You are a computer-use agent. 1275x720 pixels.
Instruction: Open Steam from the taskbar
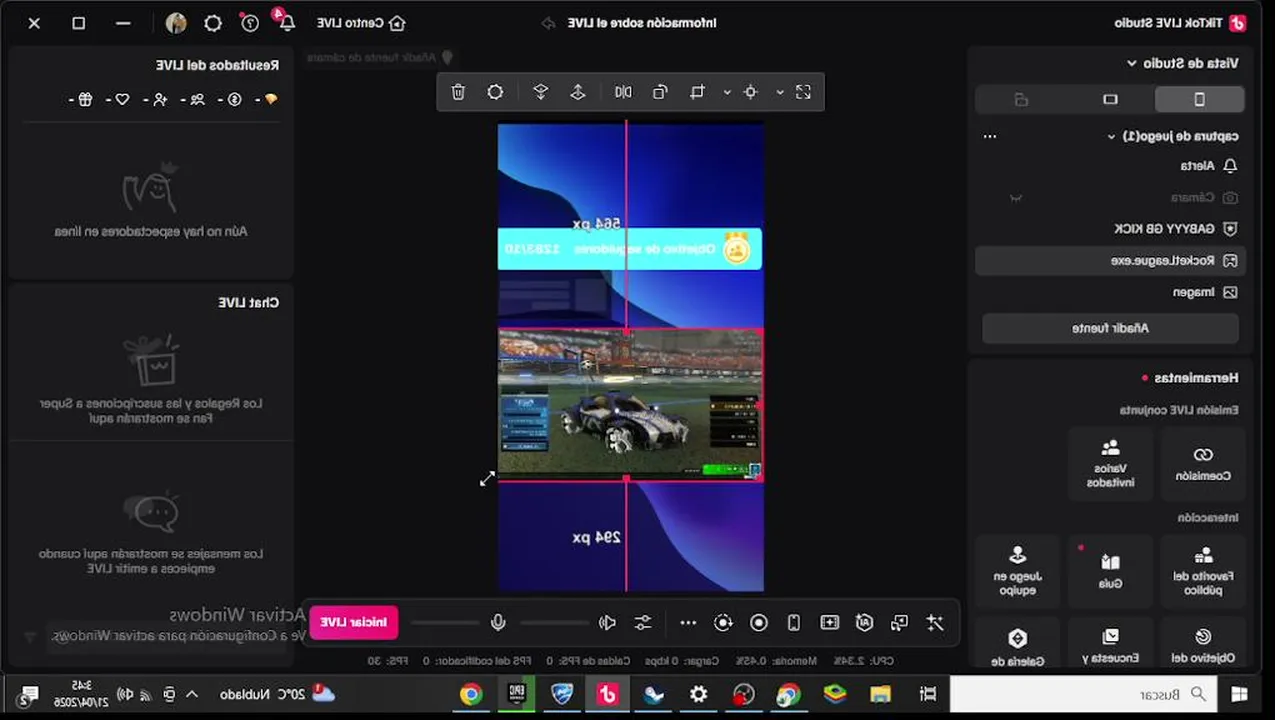coord(653,694)
